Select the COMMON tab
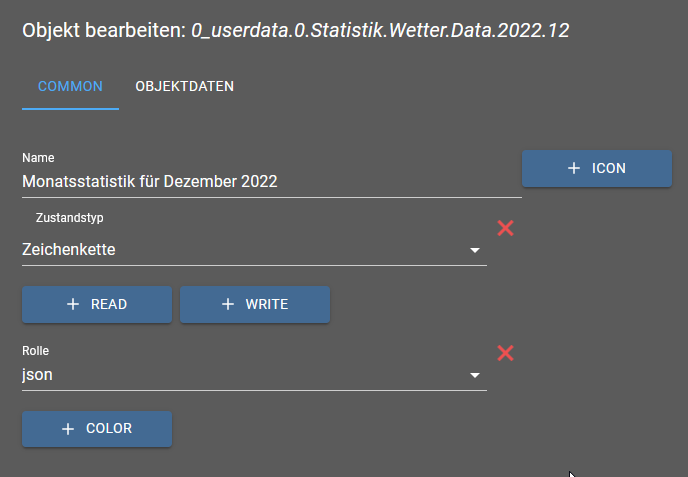The height and width of the screenshot is (477, 688). coord(70,86)
